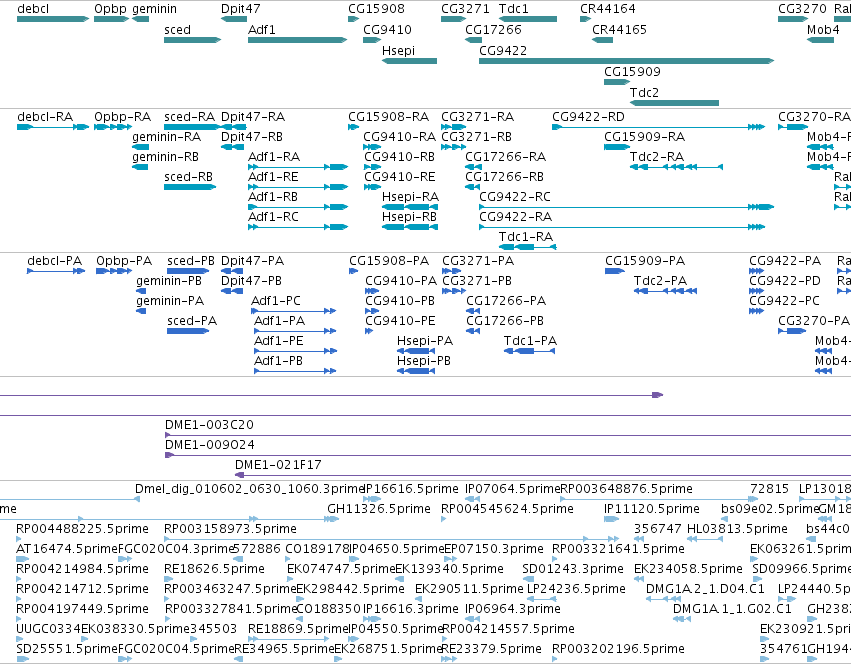Click the RP003202196.5prime EST label
This screenshot has width=851, height=664.
click(618, 649)
